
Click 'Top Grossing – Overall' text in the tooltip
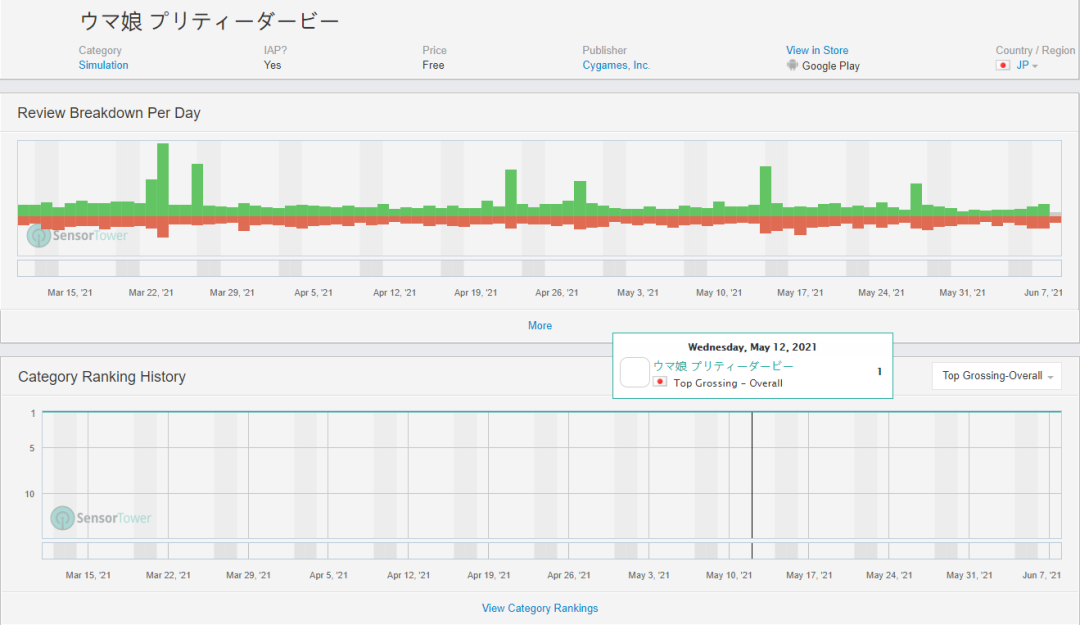(x=728, y=383)
